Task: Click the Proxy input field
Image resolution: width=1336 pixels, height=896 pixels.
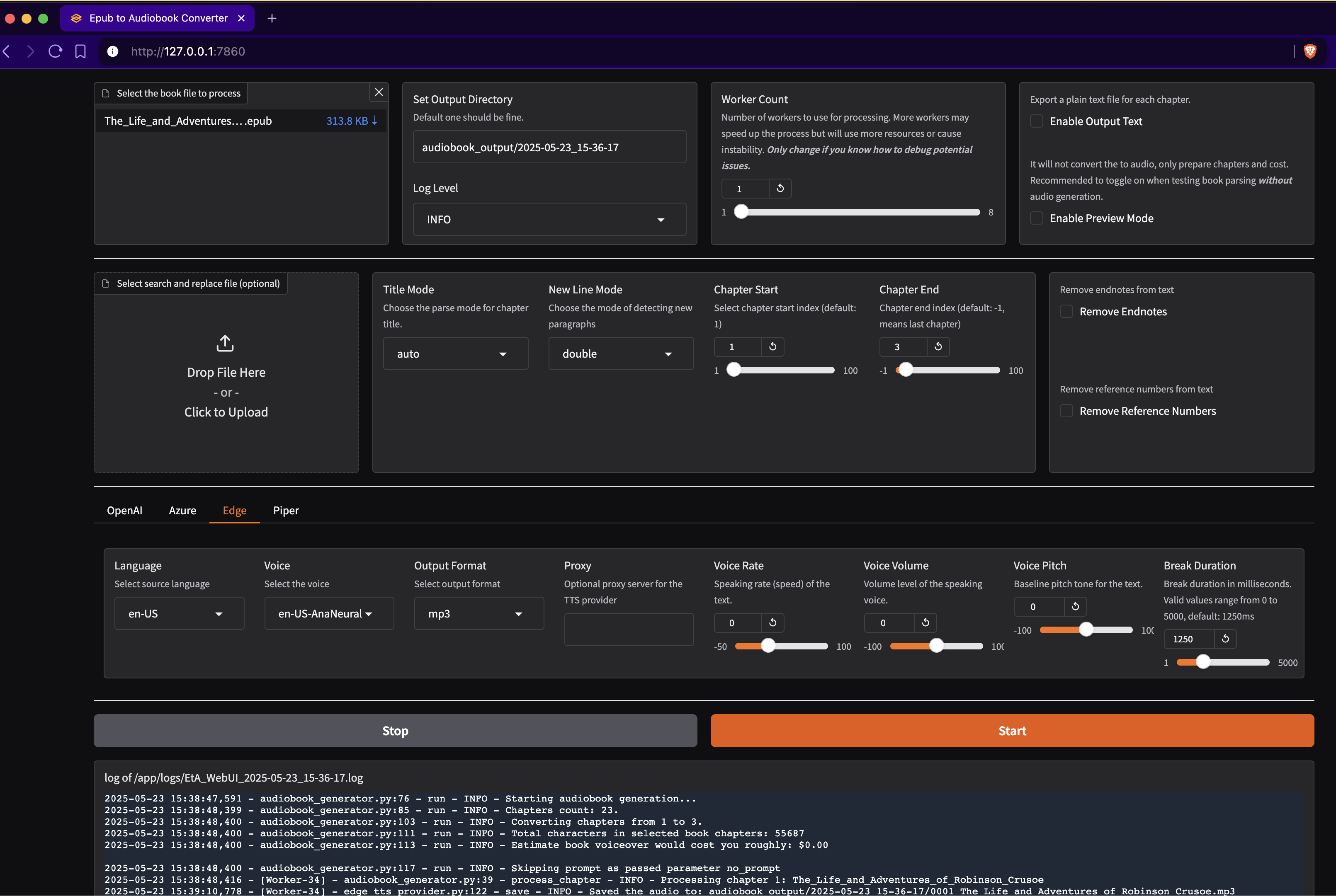Action: [628, 630]
